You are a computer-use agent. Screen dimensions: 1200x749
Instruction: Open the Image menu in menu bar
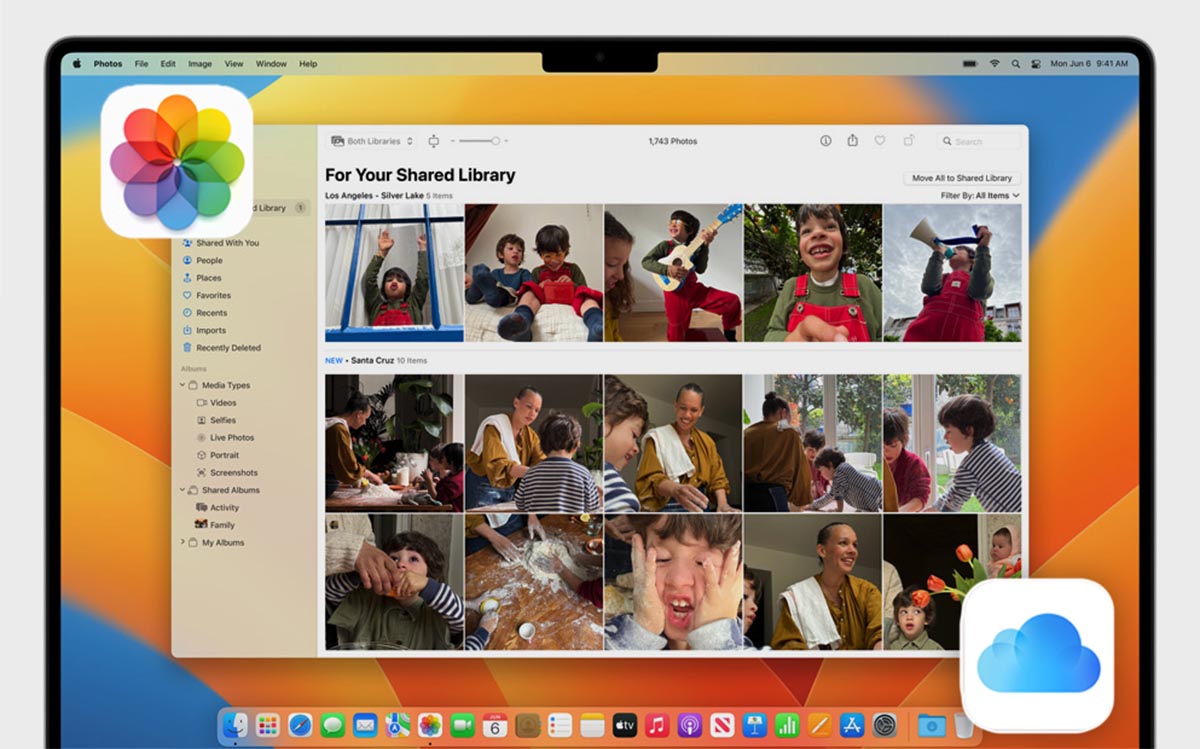(200, 64)
